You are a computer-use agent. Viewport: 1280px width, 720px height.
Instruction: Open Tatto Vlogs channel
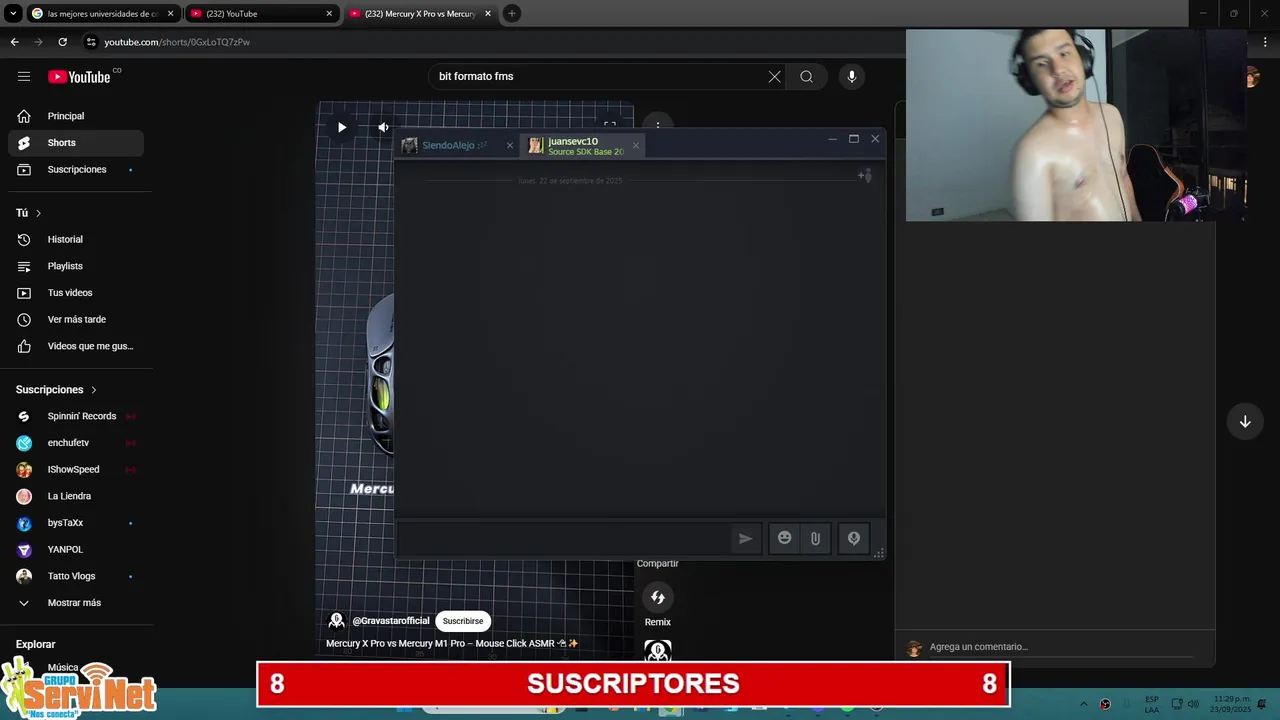[76, 576]
